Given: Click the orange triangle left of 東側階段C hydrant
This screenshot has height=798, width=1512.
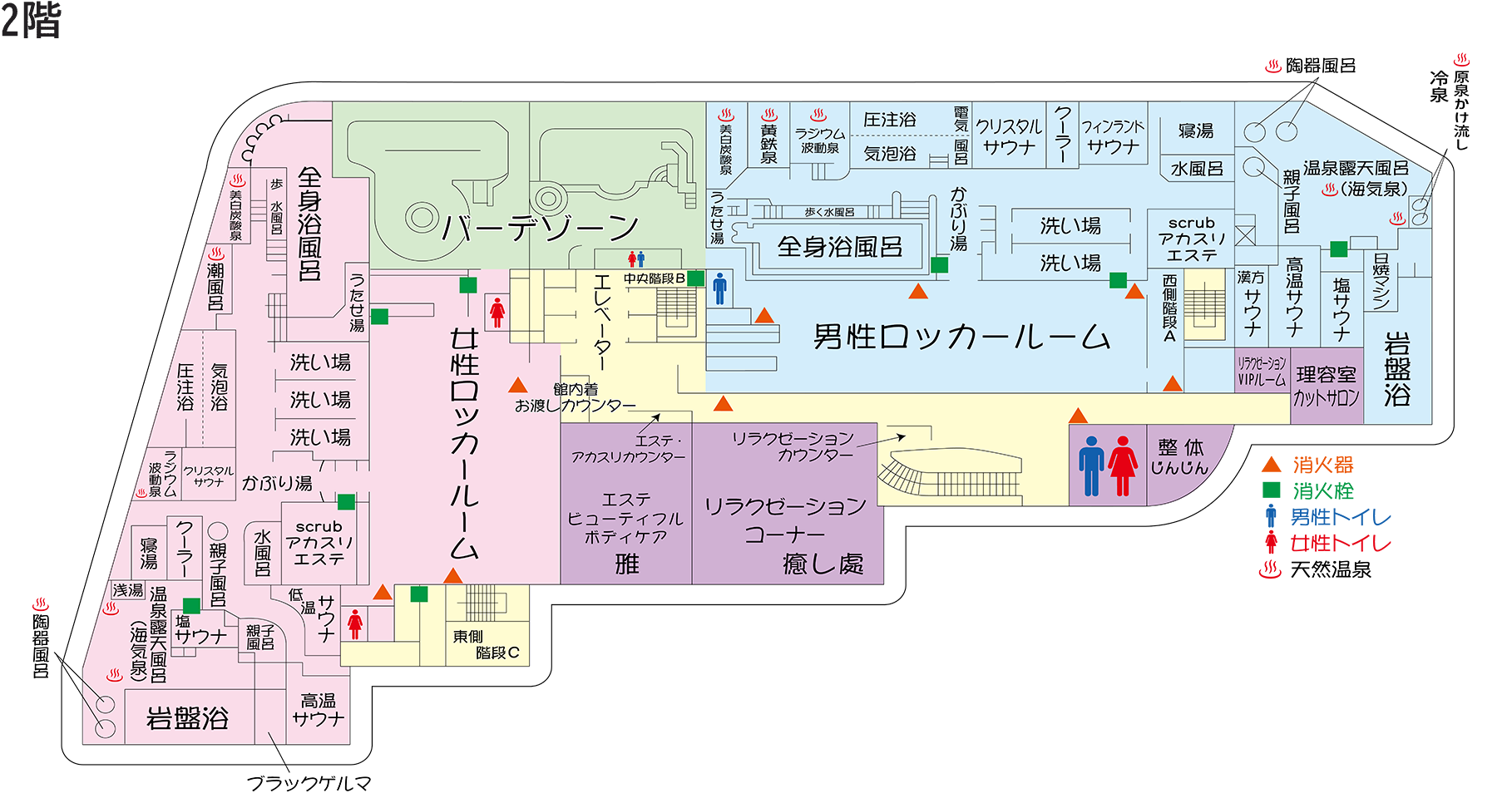Looking at the screenshot, I should [383, 592].
